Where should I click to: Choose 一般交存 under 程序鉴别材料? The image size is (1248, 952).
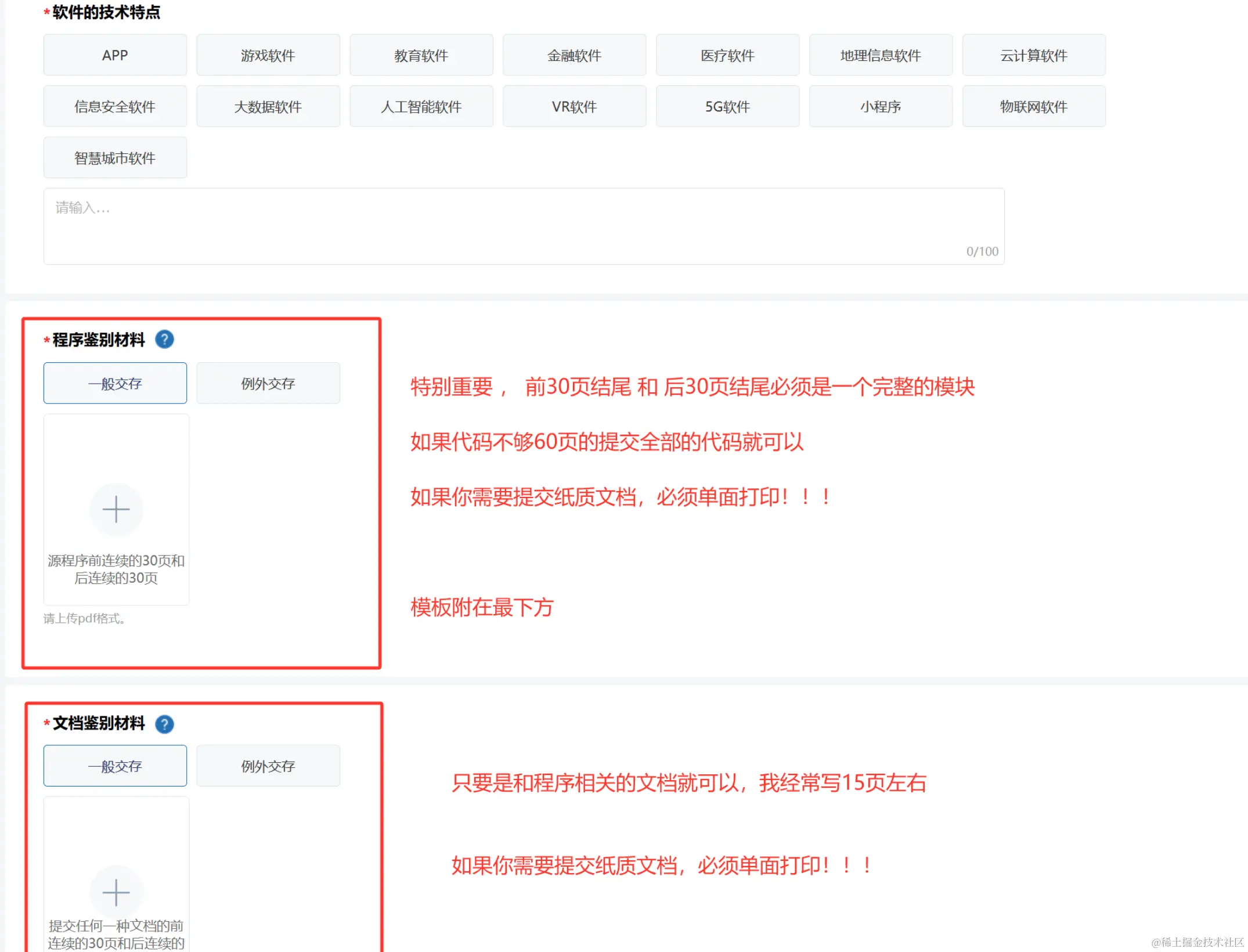coord(115,383)
